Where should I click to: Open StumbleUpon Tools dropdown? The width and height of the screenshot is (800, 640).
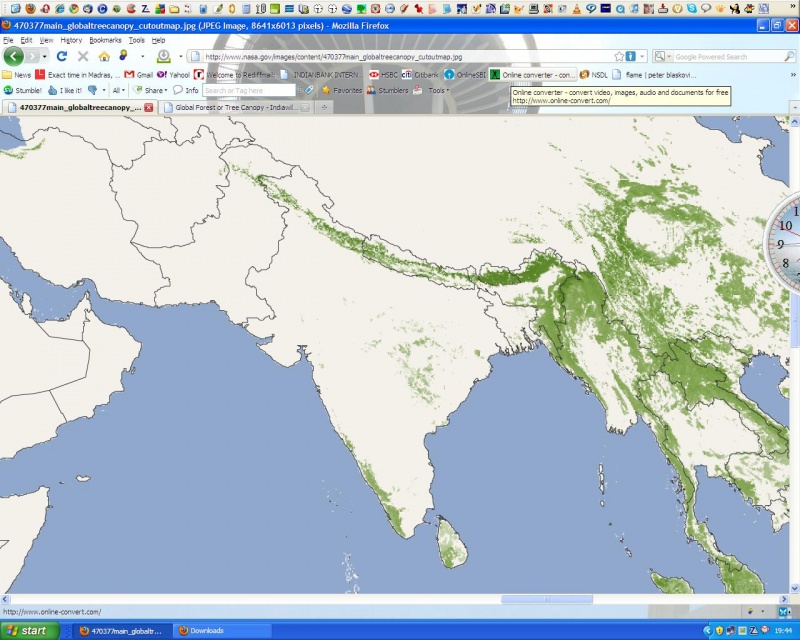(438, 90)
